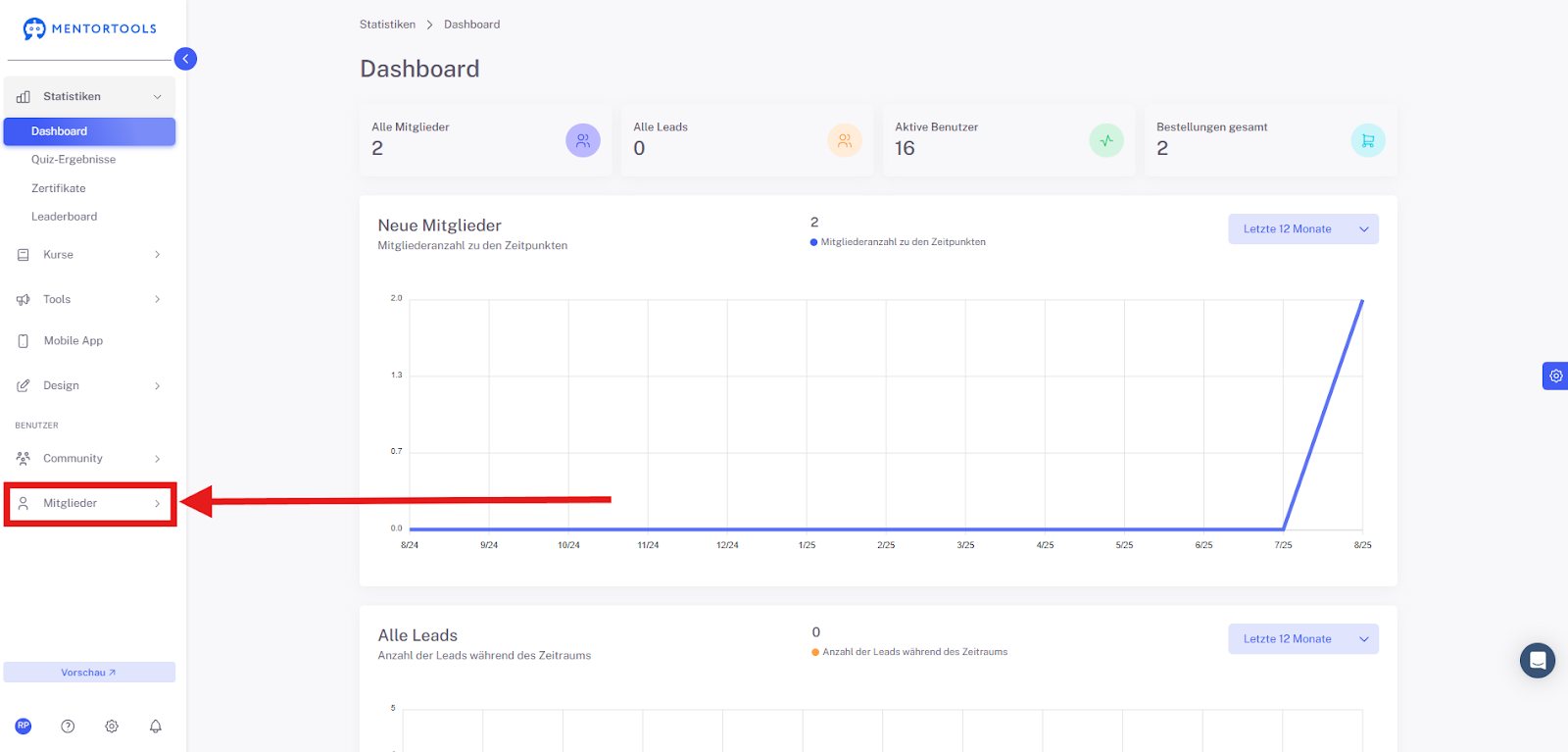Image resolution: width=1568 pixels, height=752 pixels.
Task: Open the help question mark icon
Action: click(x=68, y=727)
